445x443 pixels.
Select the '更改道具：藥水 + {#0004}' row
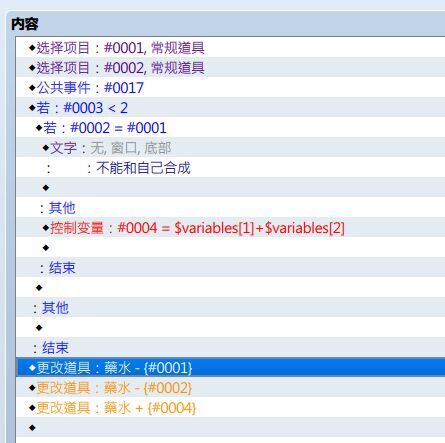230,407
